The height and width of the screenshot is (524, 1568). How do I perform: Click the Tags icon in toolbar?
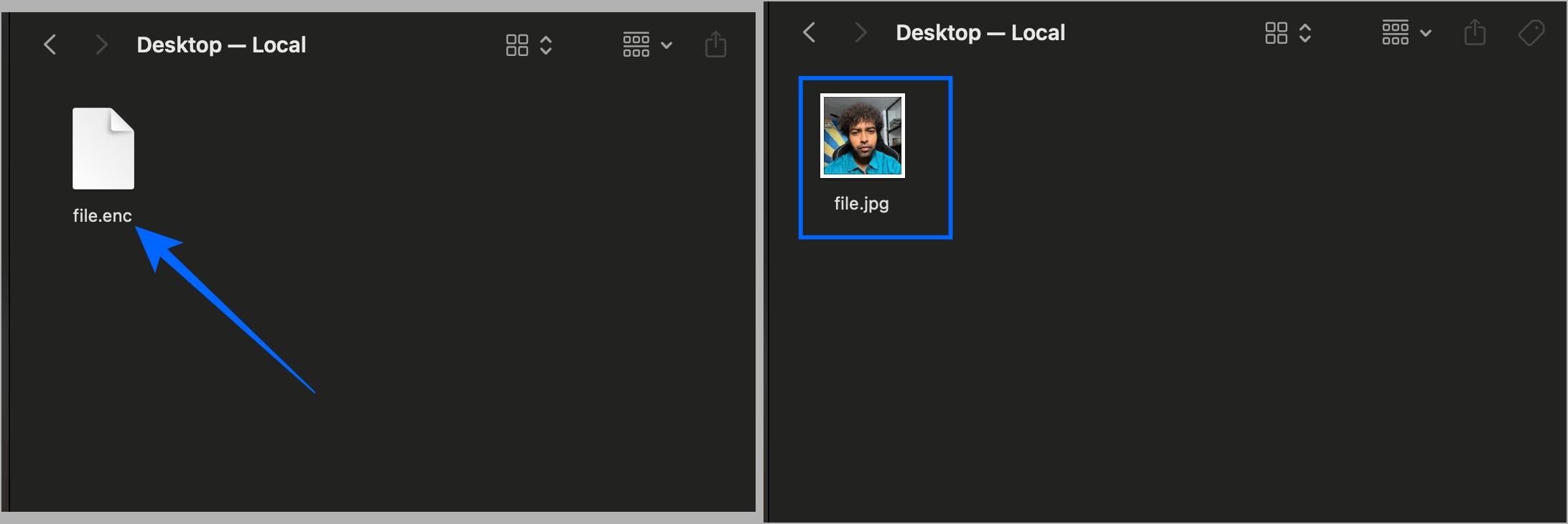click(x=1531, y=33)
